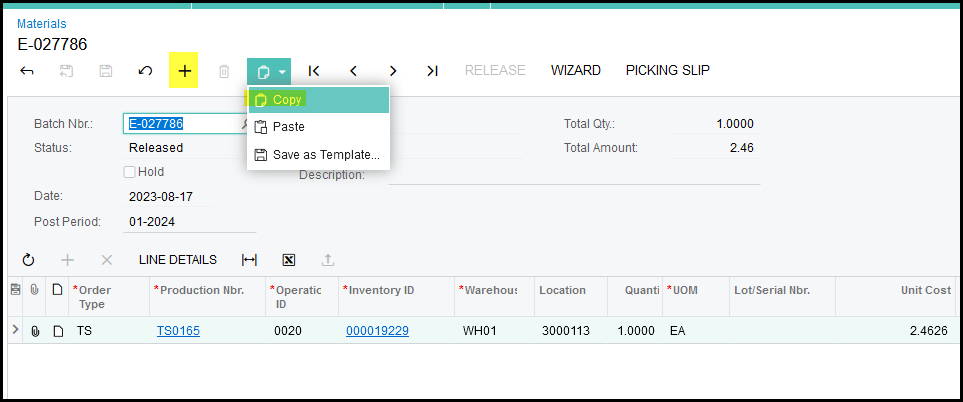The image size is (963, 402).
Task: Go to last record icon
Action: coord(432,71)
